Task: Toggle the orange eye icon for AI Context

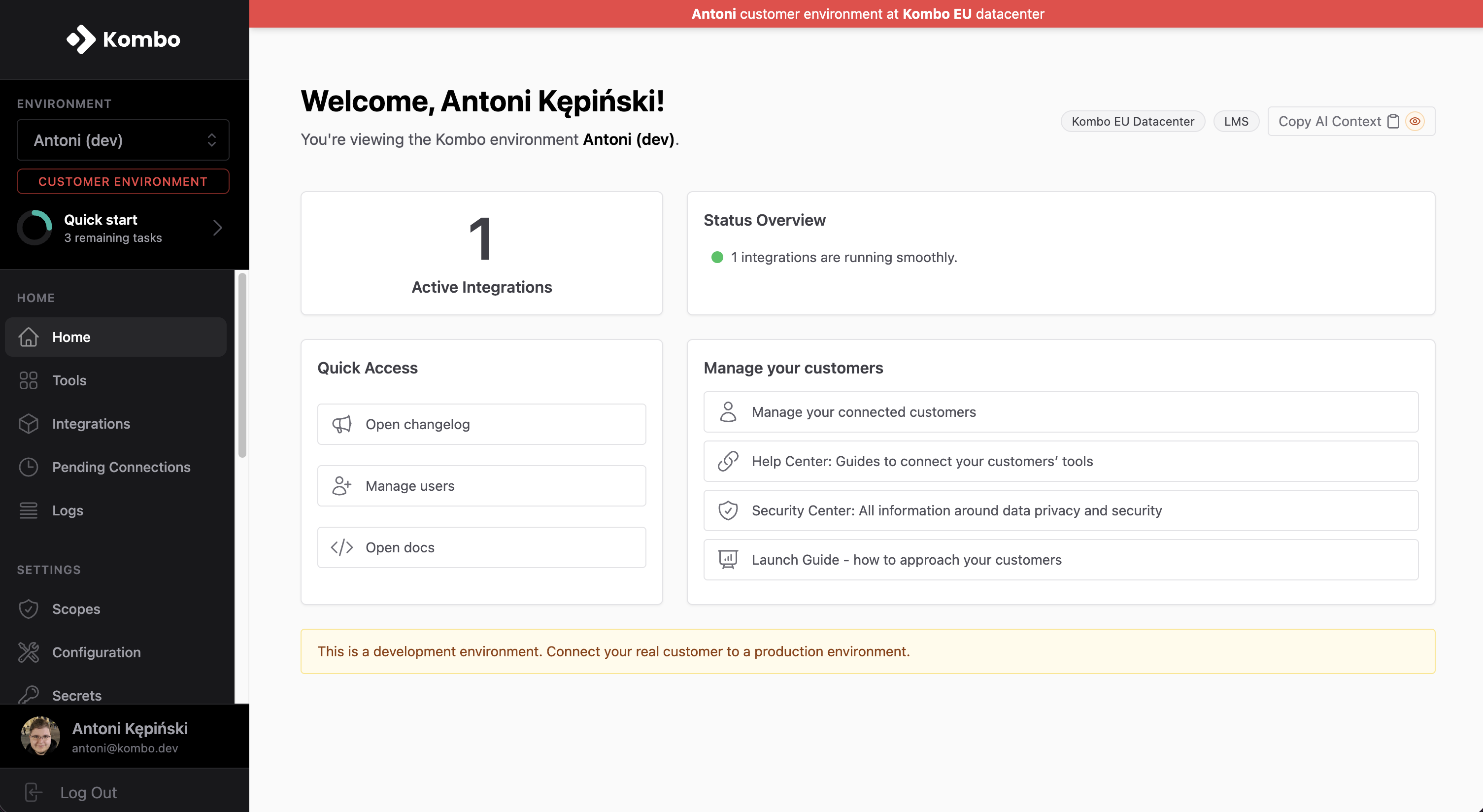Action: tap(1415, 122)
